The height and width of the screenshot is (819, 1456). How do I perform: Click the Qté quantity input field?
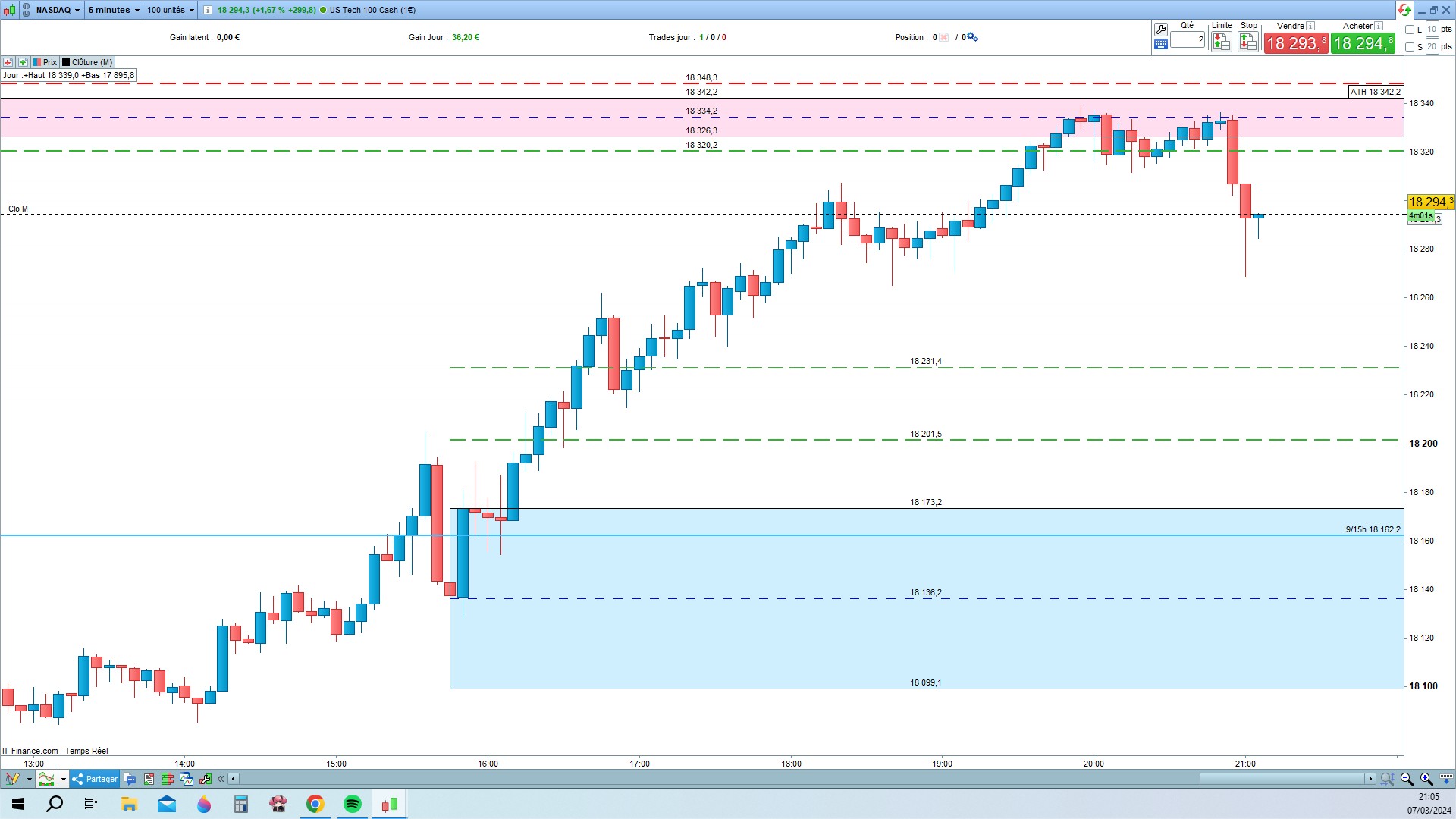coord(1187,39)
